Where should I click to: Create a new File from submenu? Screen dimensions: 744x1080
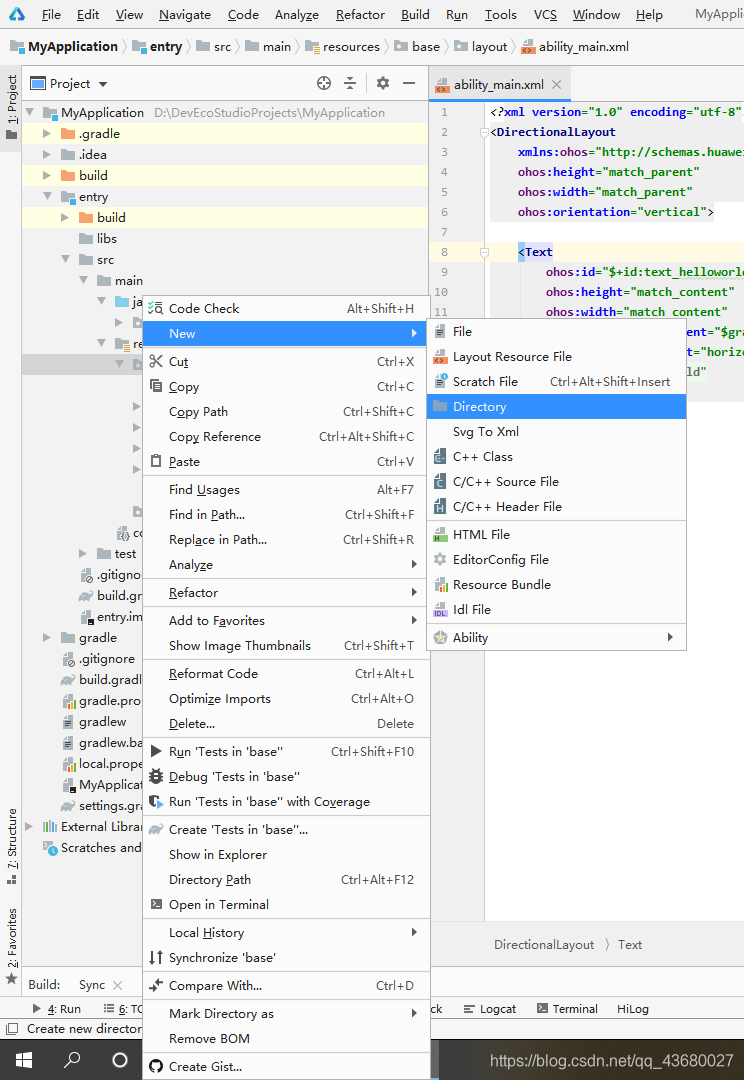[557, 331]
